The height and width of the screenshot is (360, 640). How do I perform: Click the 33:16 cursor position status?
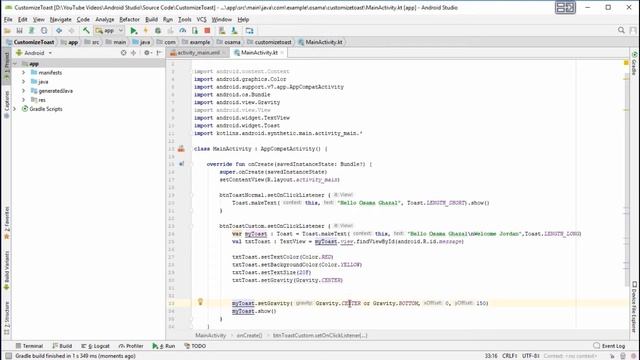point(491,356)
